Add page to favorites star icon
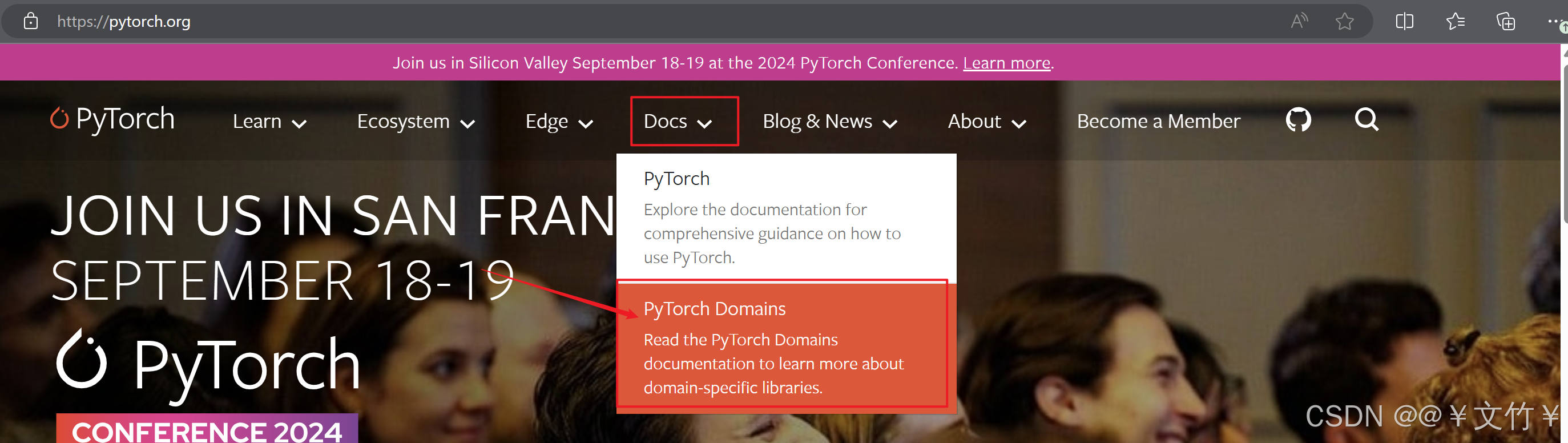Image resolution: width=1568 pixels, height=443 pixels. pyautogui.click(x=1345, y=21)
